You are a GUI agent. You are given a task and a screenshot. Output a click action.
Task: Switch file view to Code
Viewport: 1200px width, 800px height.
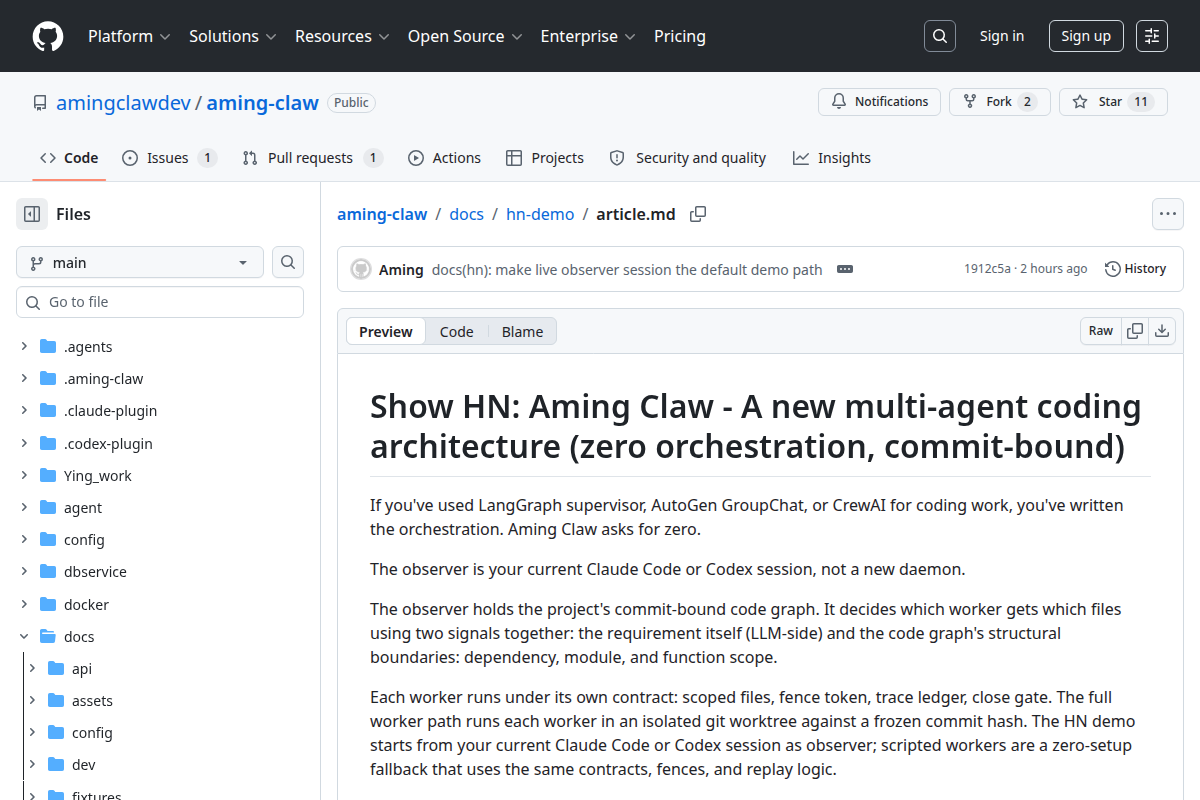[456, 331]
